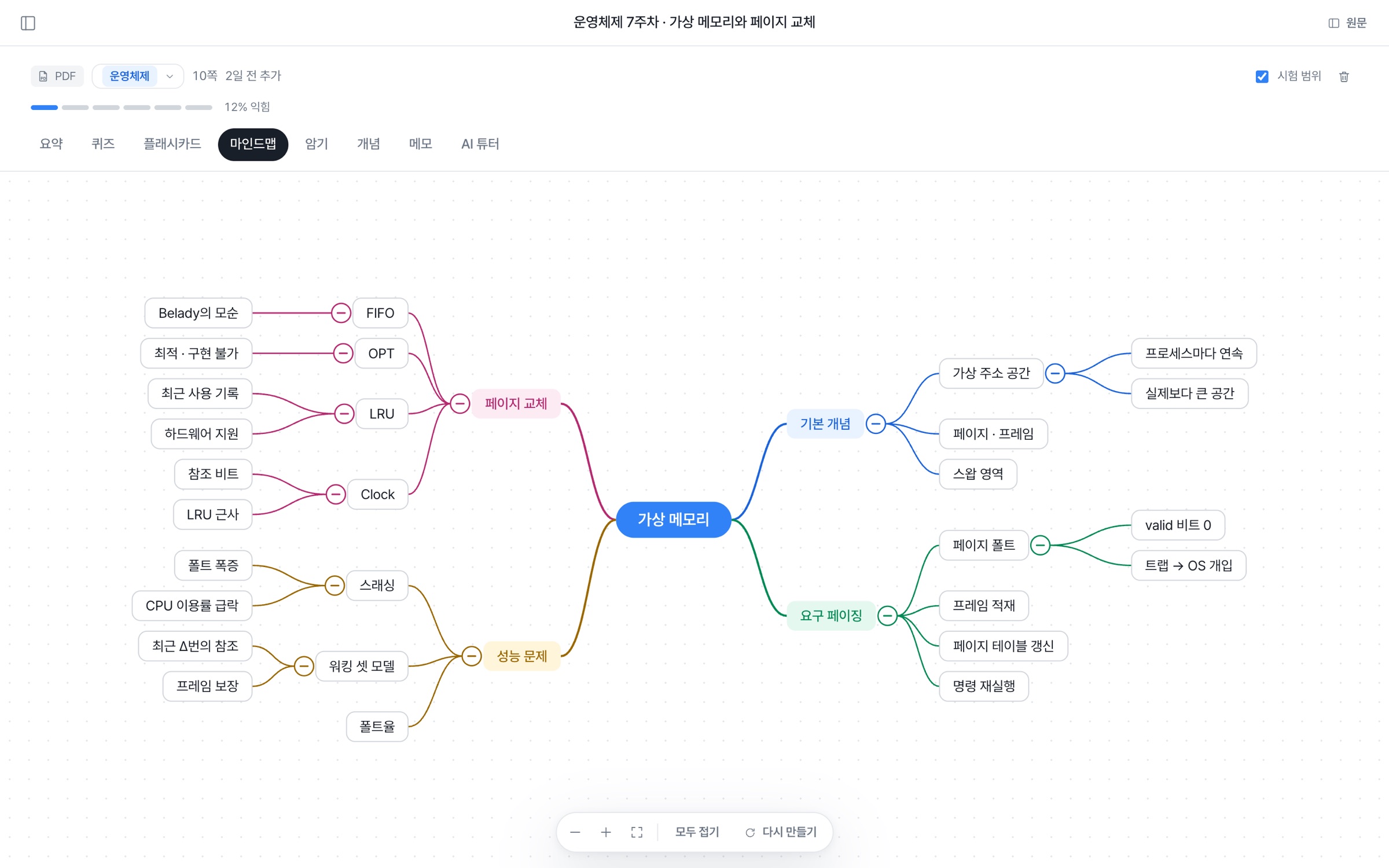Collapse the 요구 페이징 branch

pyautogui.click(x=887, y=616)
